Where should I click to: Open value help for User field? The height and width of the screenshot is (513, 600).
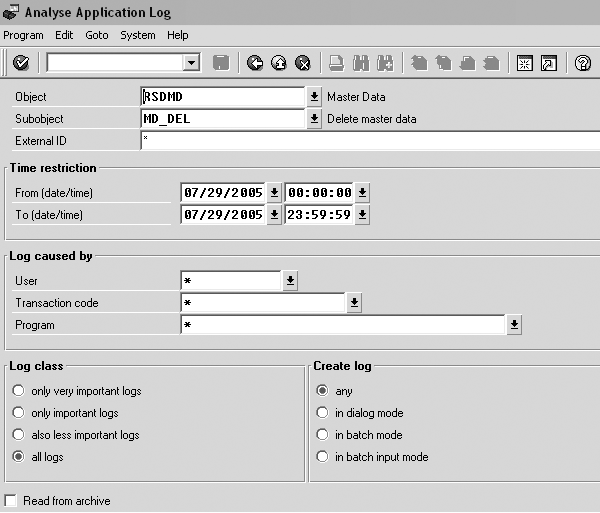pyautogui.click(x=290, y=281)
